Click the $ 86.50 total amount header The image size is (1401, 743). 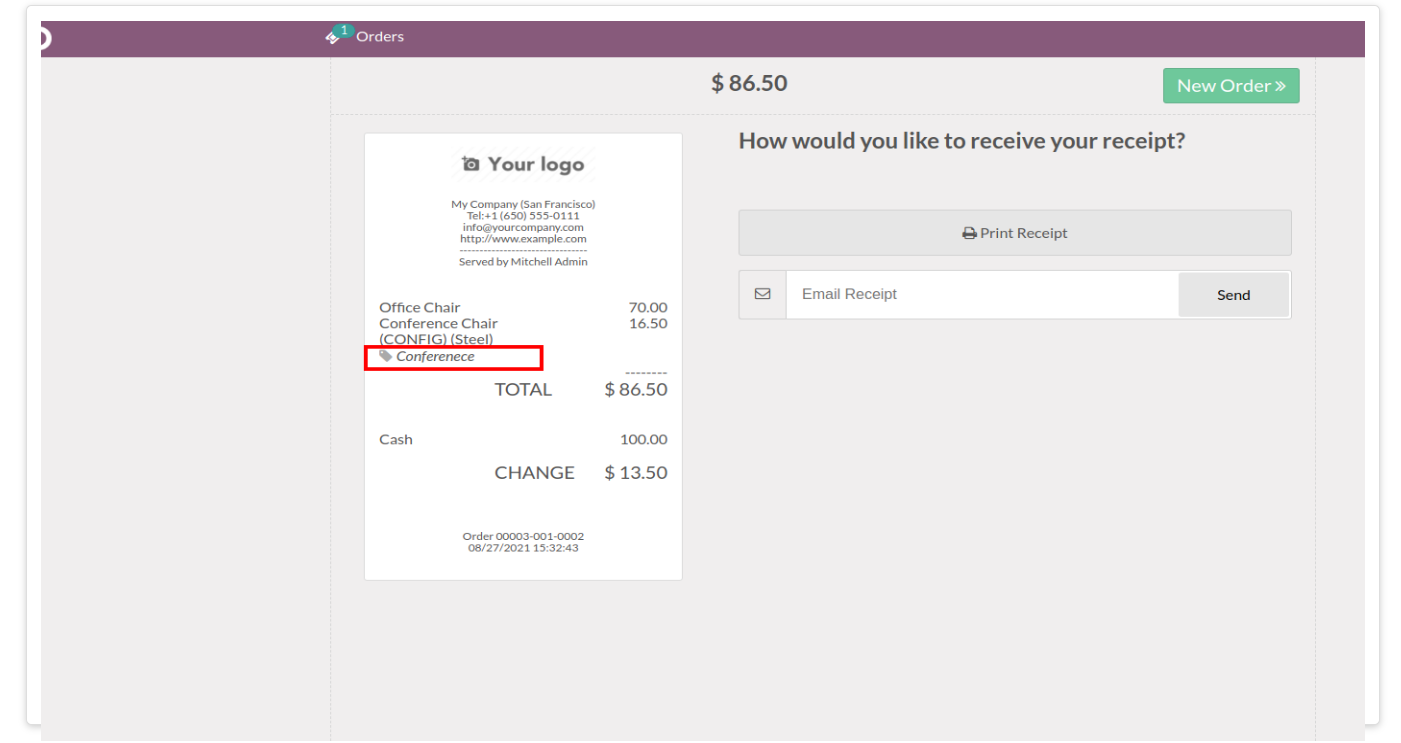[749, 83]
